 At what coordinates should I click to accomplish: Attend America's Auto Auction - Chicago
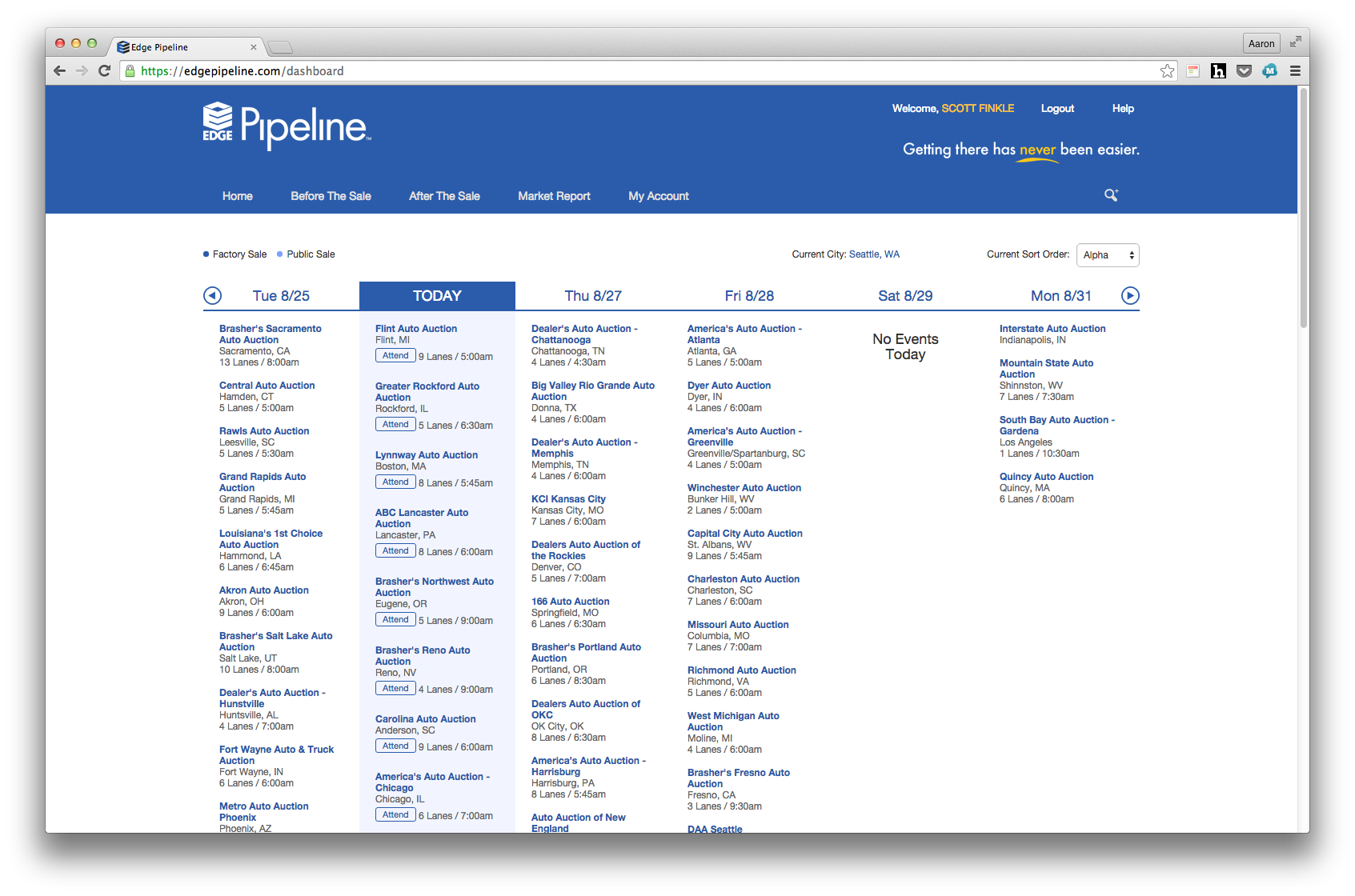(395, 815)
